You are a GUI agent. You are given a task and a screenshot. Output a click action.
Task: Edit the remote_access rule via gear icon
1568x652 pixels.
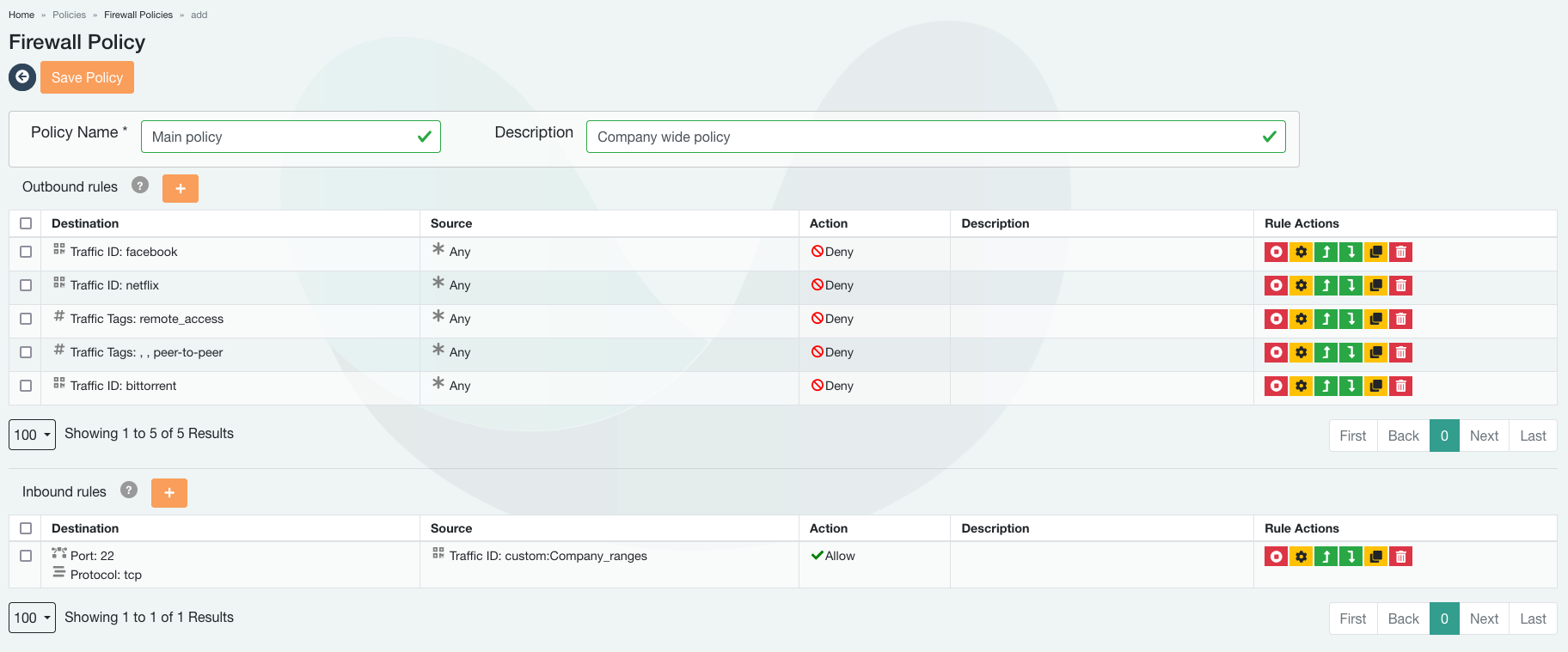pos(1302,319)
